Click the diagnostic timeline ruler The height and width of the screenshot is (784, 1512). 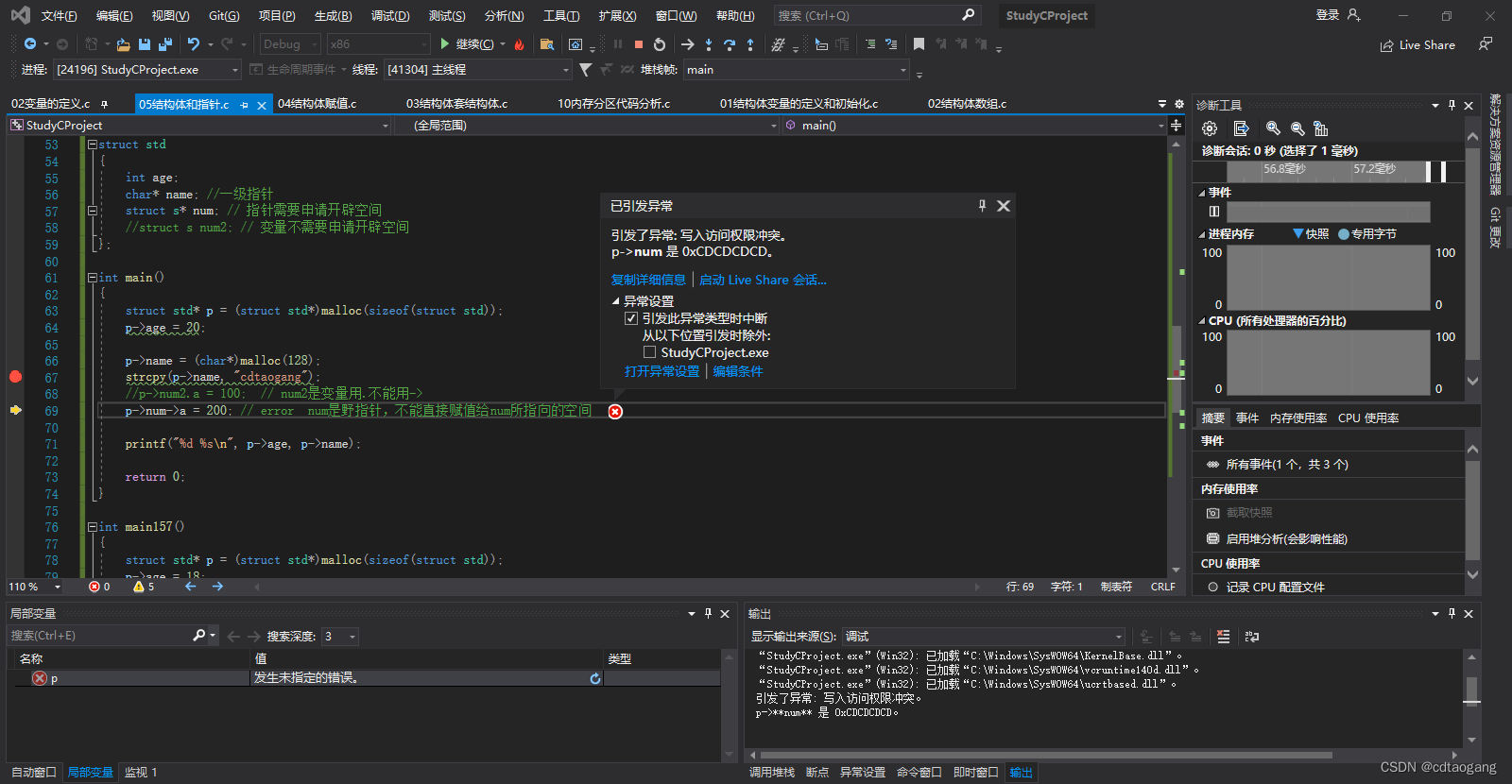click(x=1328, y=170)
